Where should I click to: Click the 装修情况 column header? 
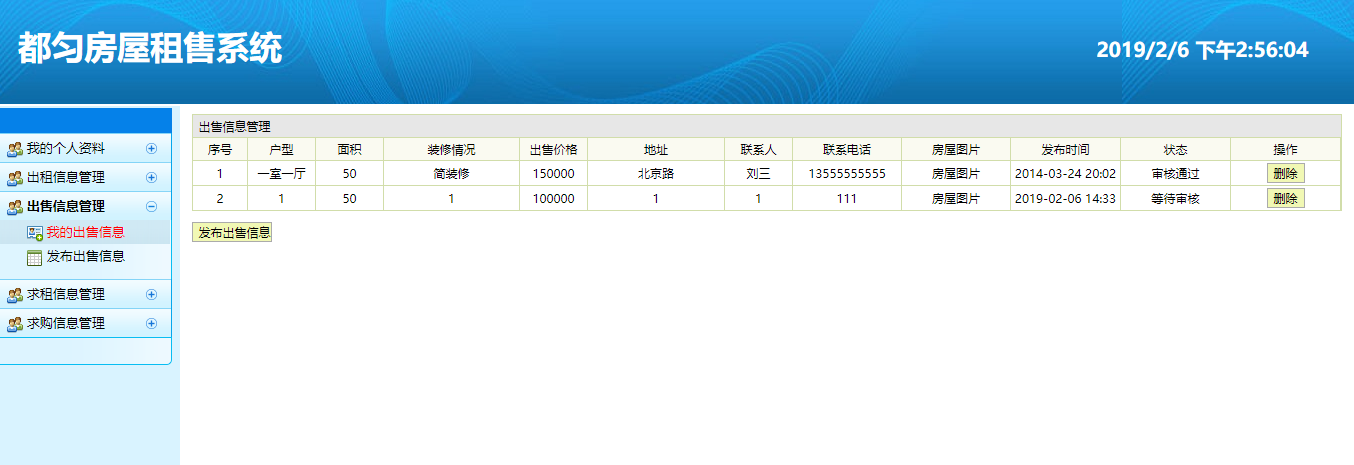pyautogui.click(x=451, y=150)
